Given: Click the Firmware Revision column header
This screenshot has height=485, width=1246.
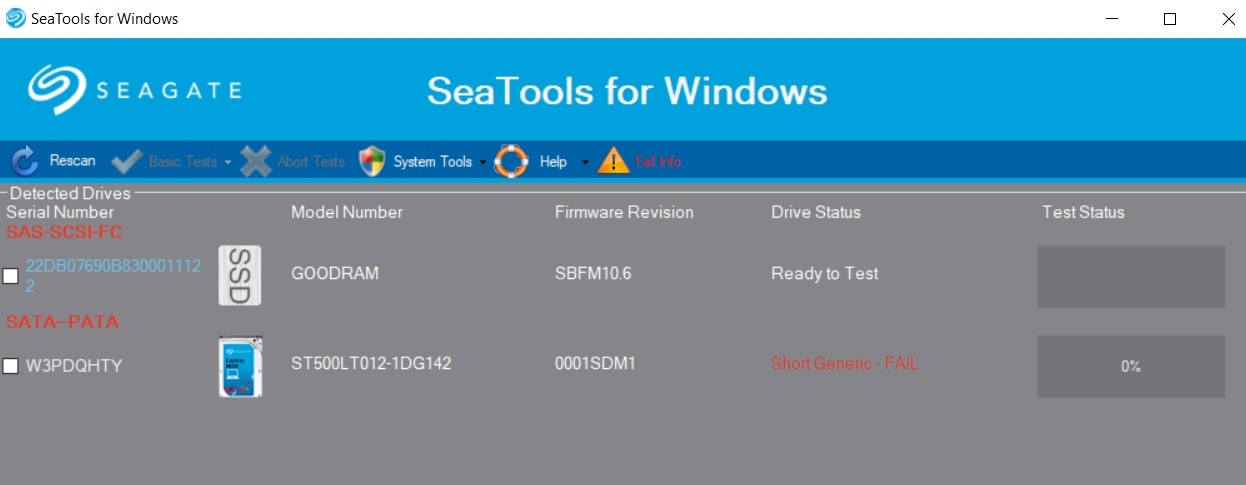Looking at the screenshot, I should (624, 212).
